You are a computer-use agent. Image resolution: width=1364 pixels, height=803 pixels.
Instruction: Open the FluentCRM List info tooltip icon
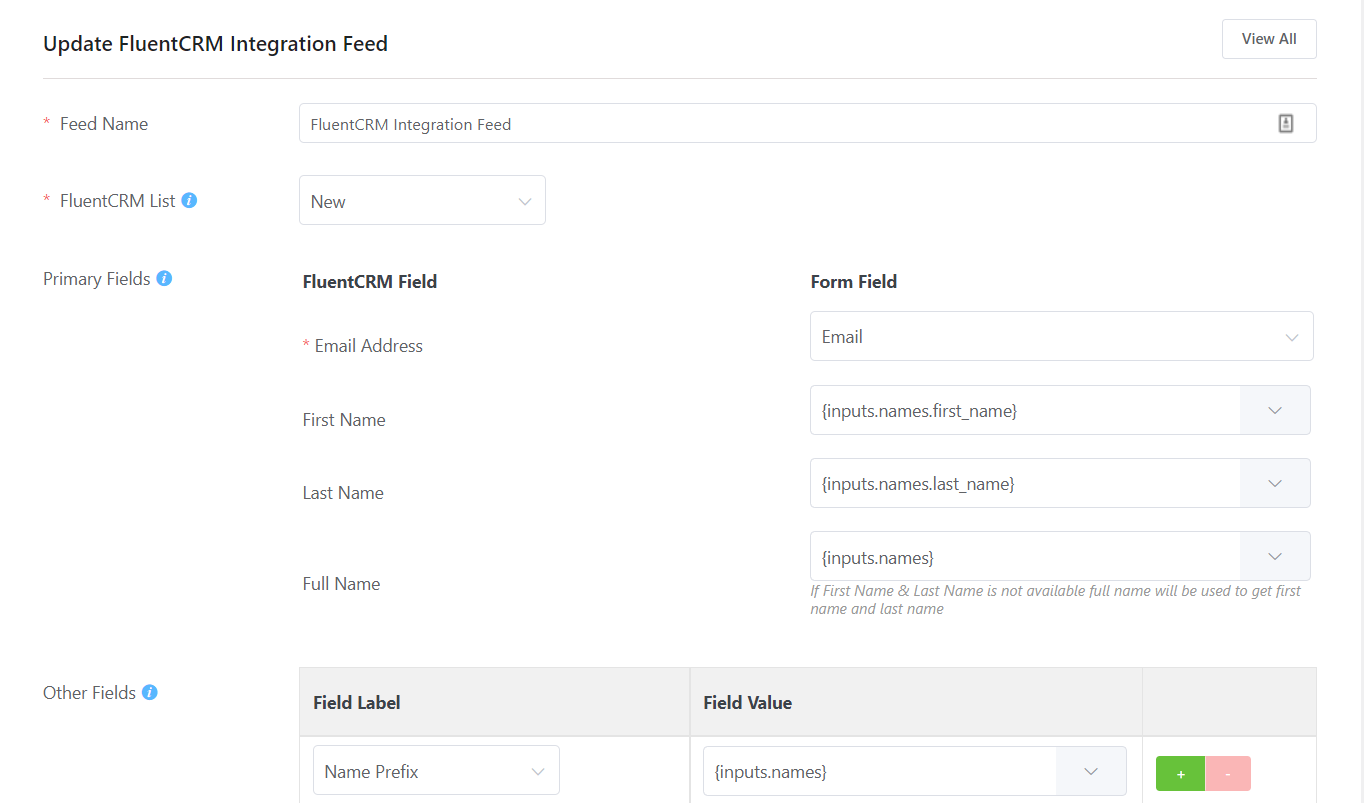coord(189,199)
